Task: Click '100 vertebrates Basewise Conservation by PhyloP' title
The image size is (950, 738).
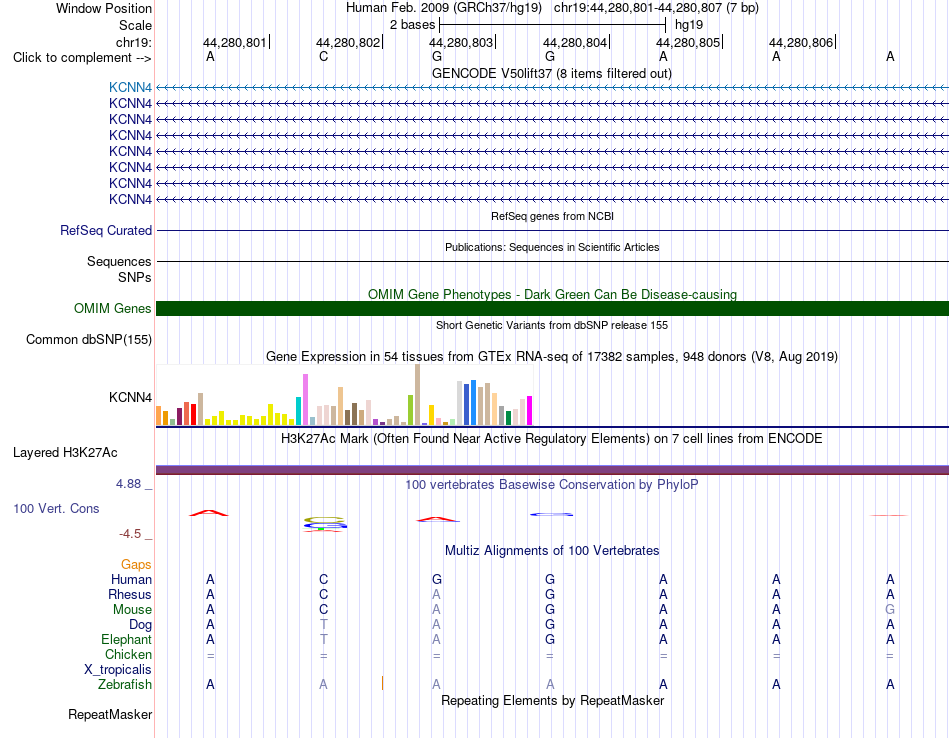Action: tap(552, 484)
